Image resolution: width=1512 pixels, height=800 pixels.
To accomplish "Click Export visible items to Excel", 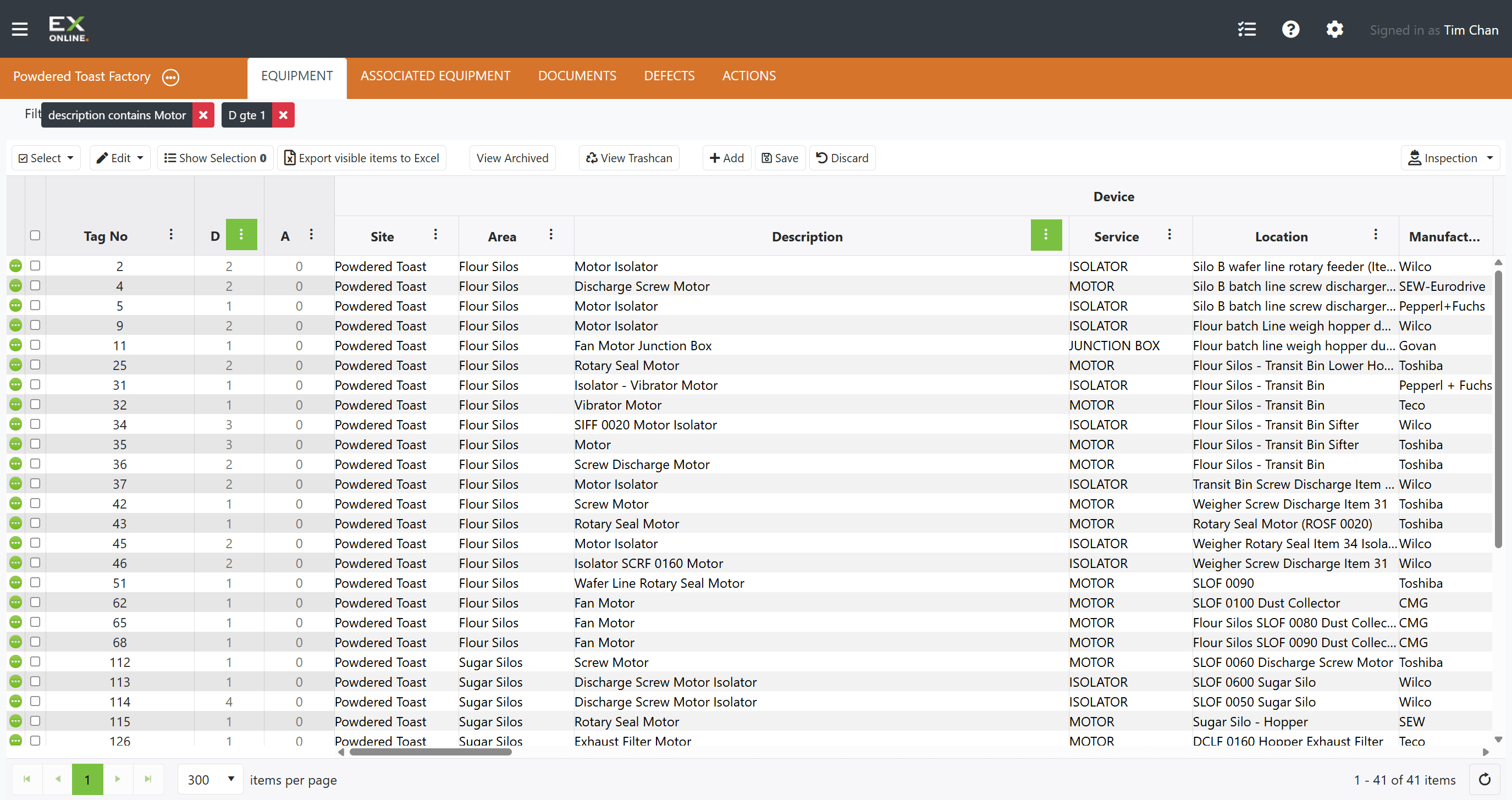I will click(x=362, y=158).
